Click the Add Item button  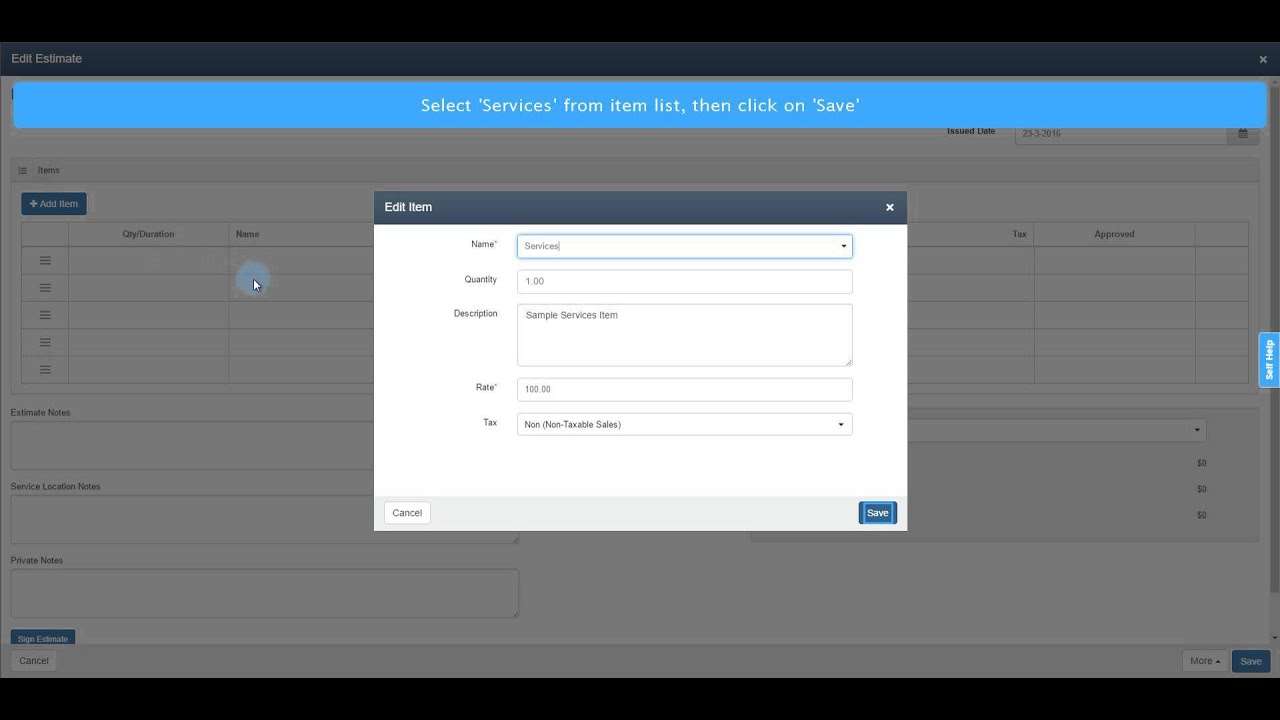[x=54, y=204]
